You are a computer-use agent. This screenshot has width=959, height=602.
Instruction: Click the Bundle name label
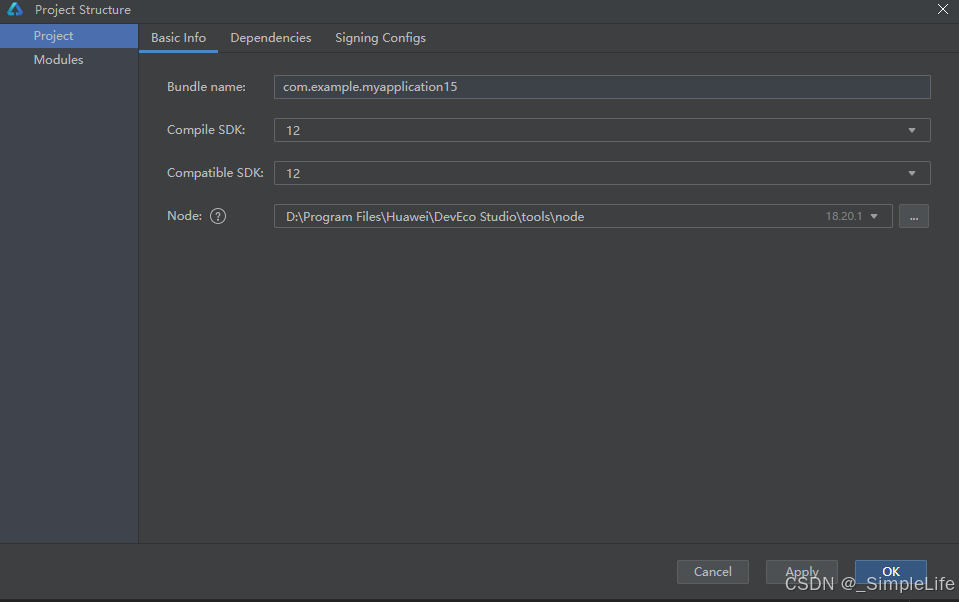[x=206, y=87]
